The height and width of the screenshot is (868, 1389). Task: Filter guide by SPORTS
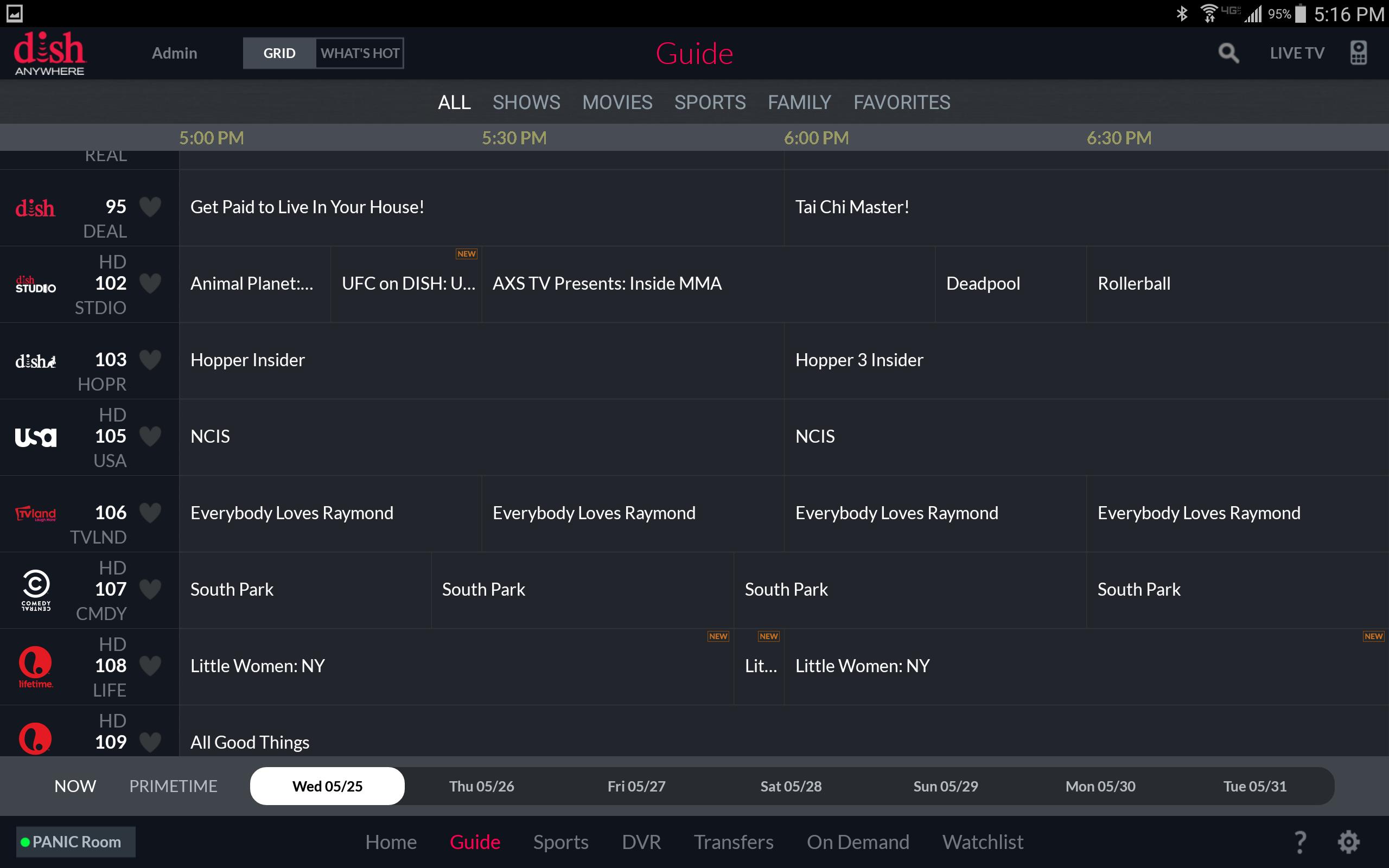(x=710, y=102)
